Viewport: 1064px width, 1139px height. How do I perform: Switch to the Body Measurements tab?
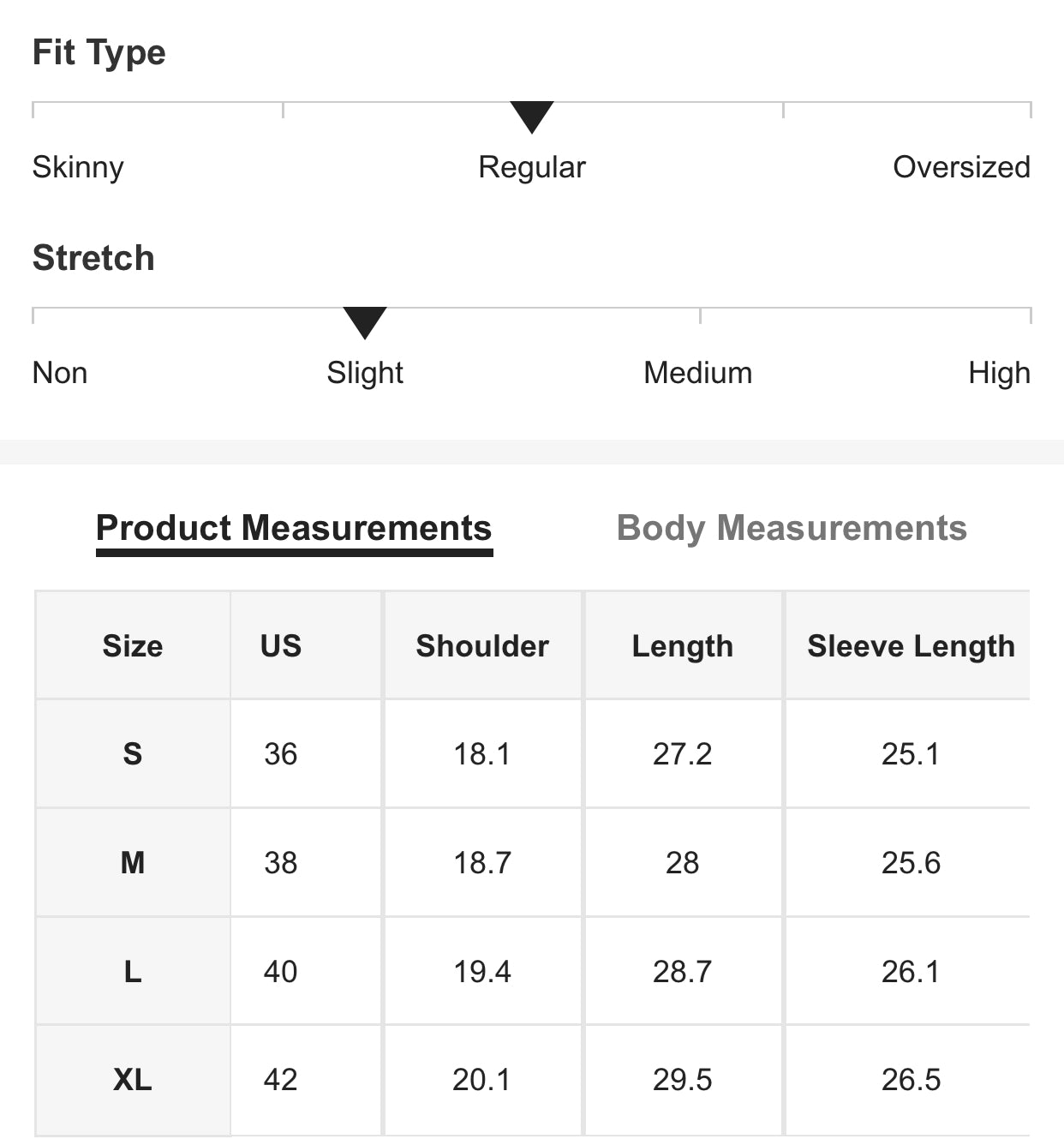pos(792,528)
